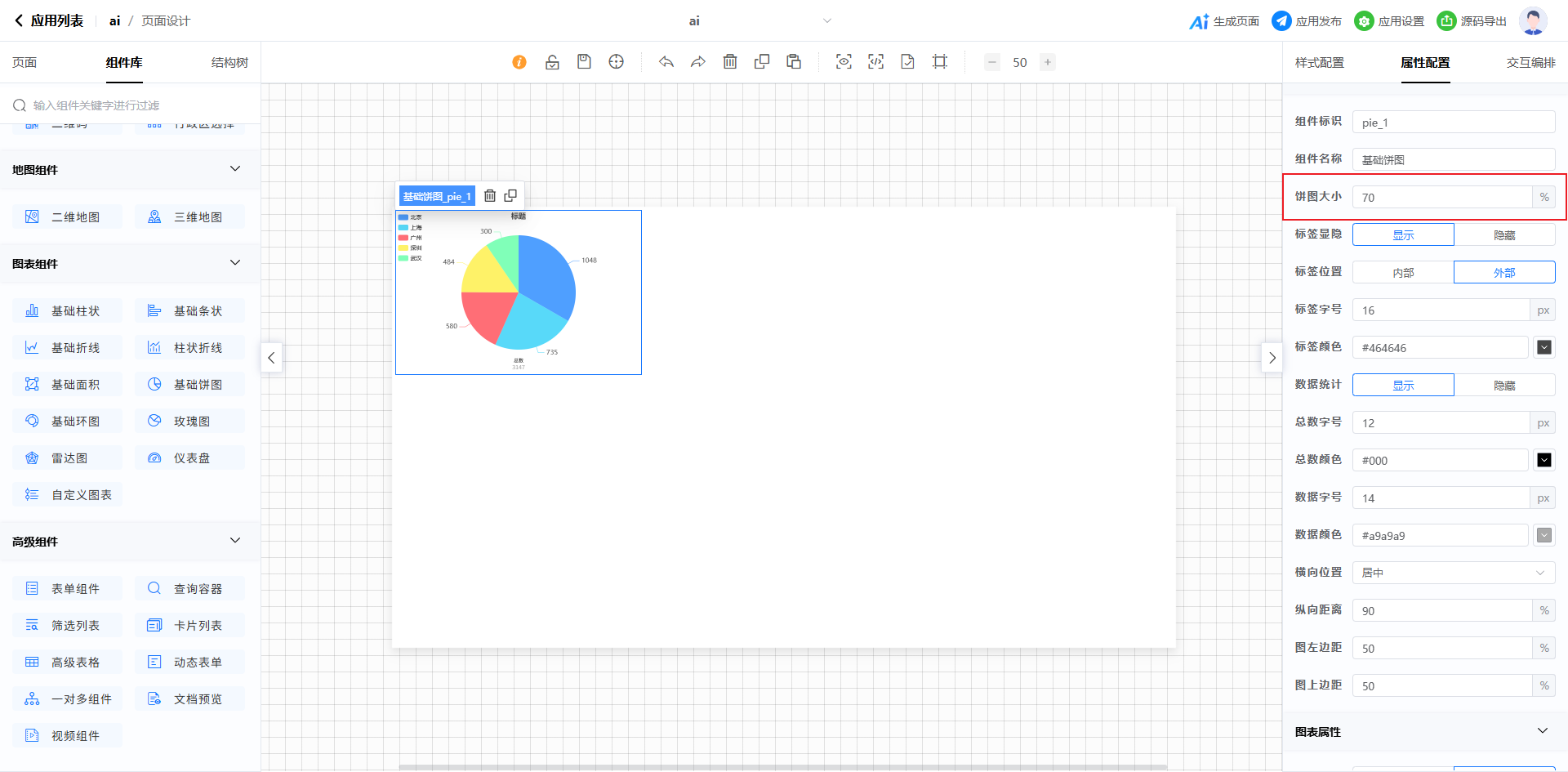Open the 样式配置 tab
This screenshot has height=772, width=1568.
pos(1319,63)
